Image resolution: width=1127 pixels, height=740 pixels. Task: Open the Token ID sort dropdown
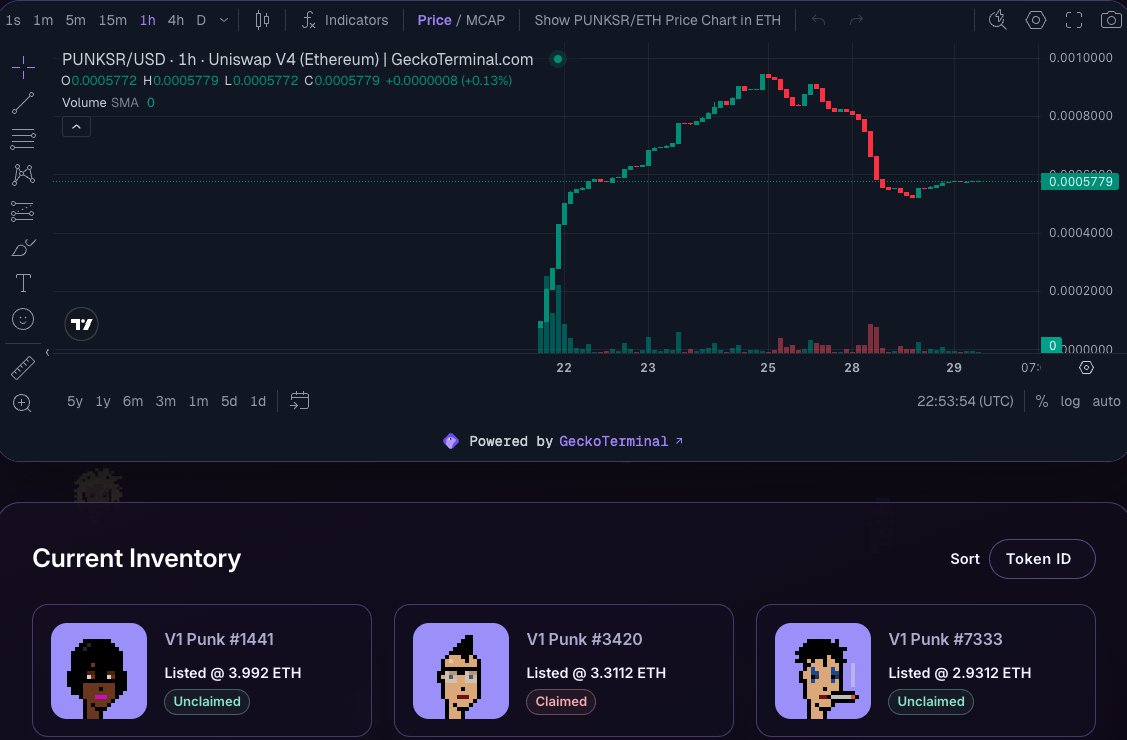pos(1042,558)
